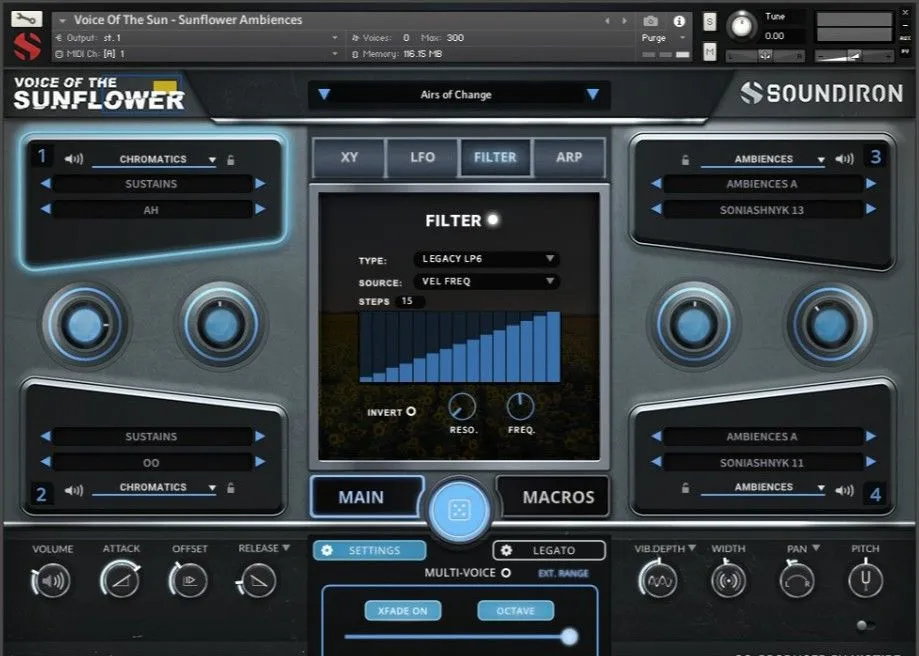Open the MAIN page tab

[366, 497]
